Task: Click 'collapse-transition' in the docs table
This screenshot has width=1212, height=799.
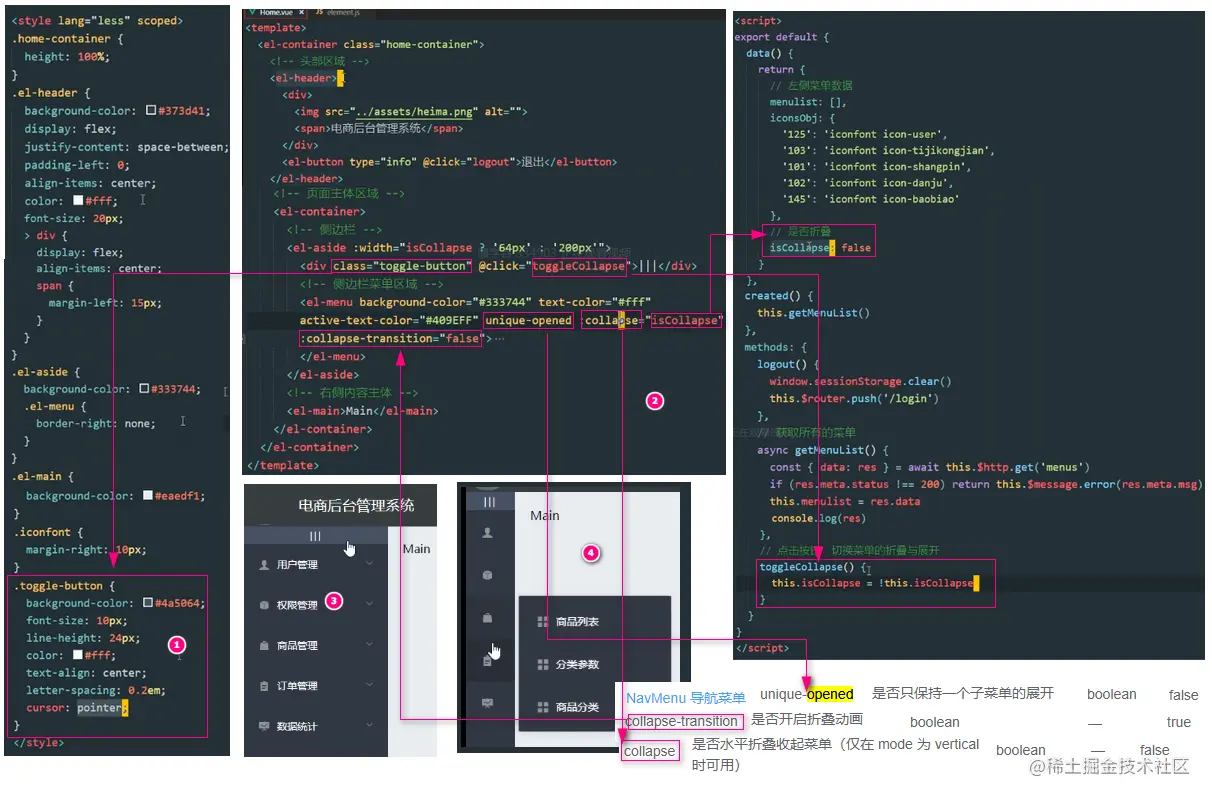Action: pos(684,721)
